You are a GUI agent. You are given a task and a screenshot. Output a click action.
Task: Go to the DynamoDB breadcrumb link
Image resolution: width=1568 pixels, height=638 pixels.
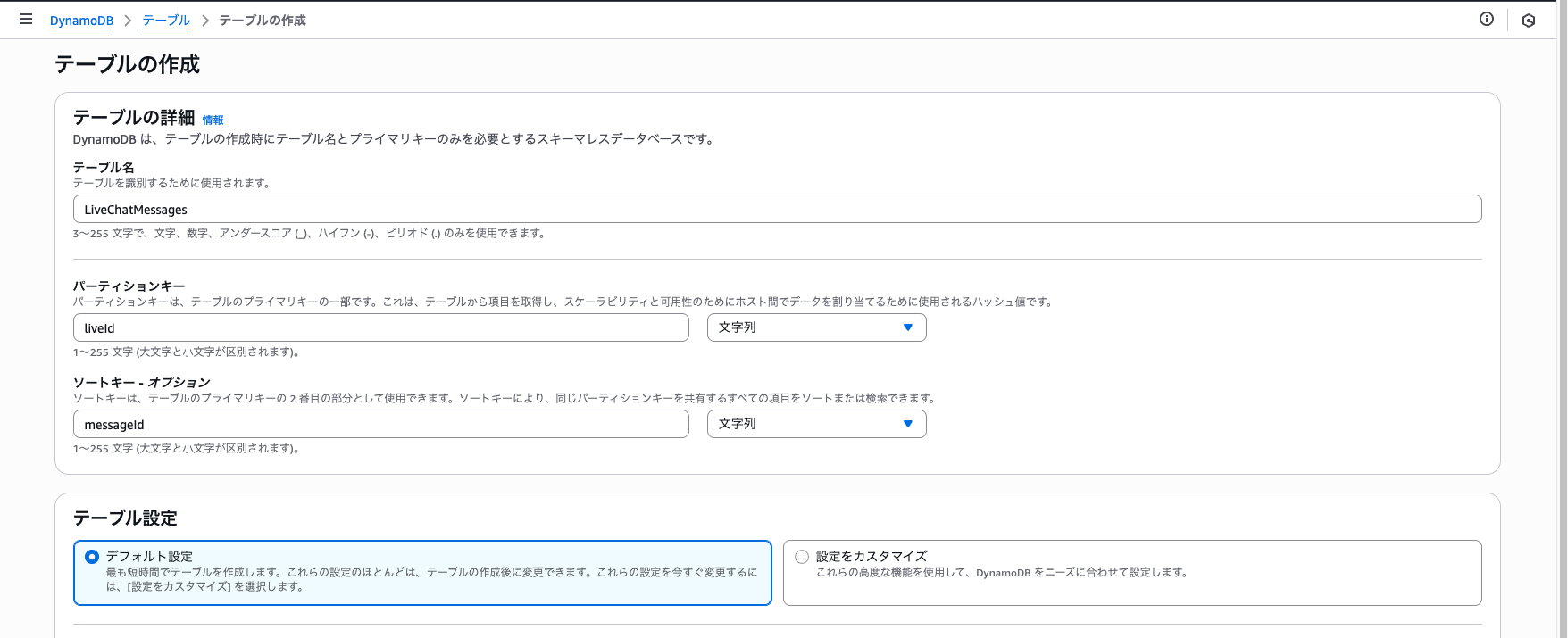[81, 21]
